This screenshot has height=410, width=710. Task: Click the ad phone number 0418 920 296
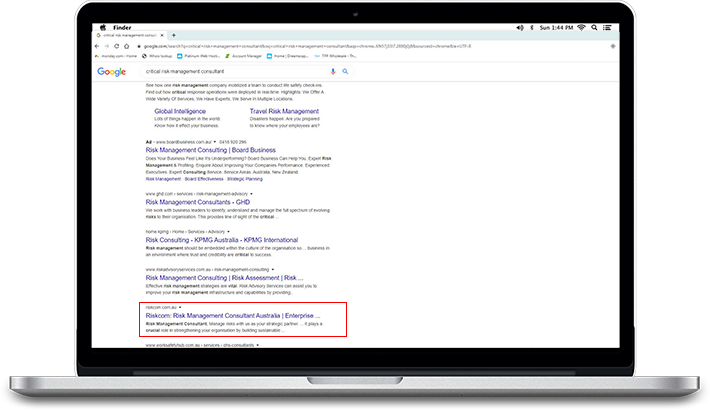[x=233, y=142]
